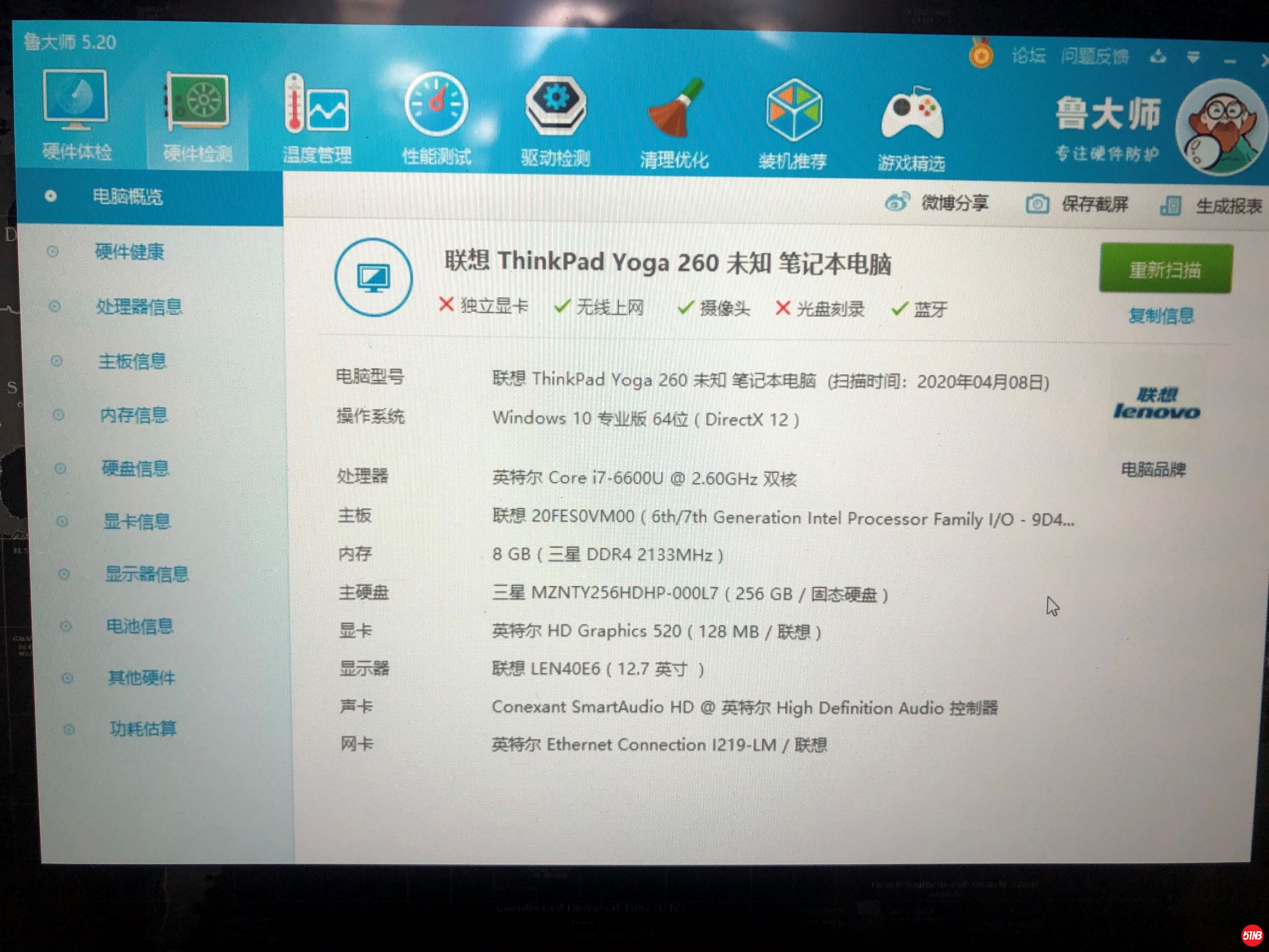
Task: Open the title bar dropdown arrow menu
Action: click(1193, 57)
